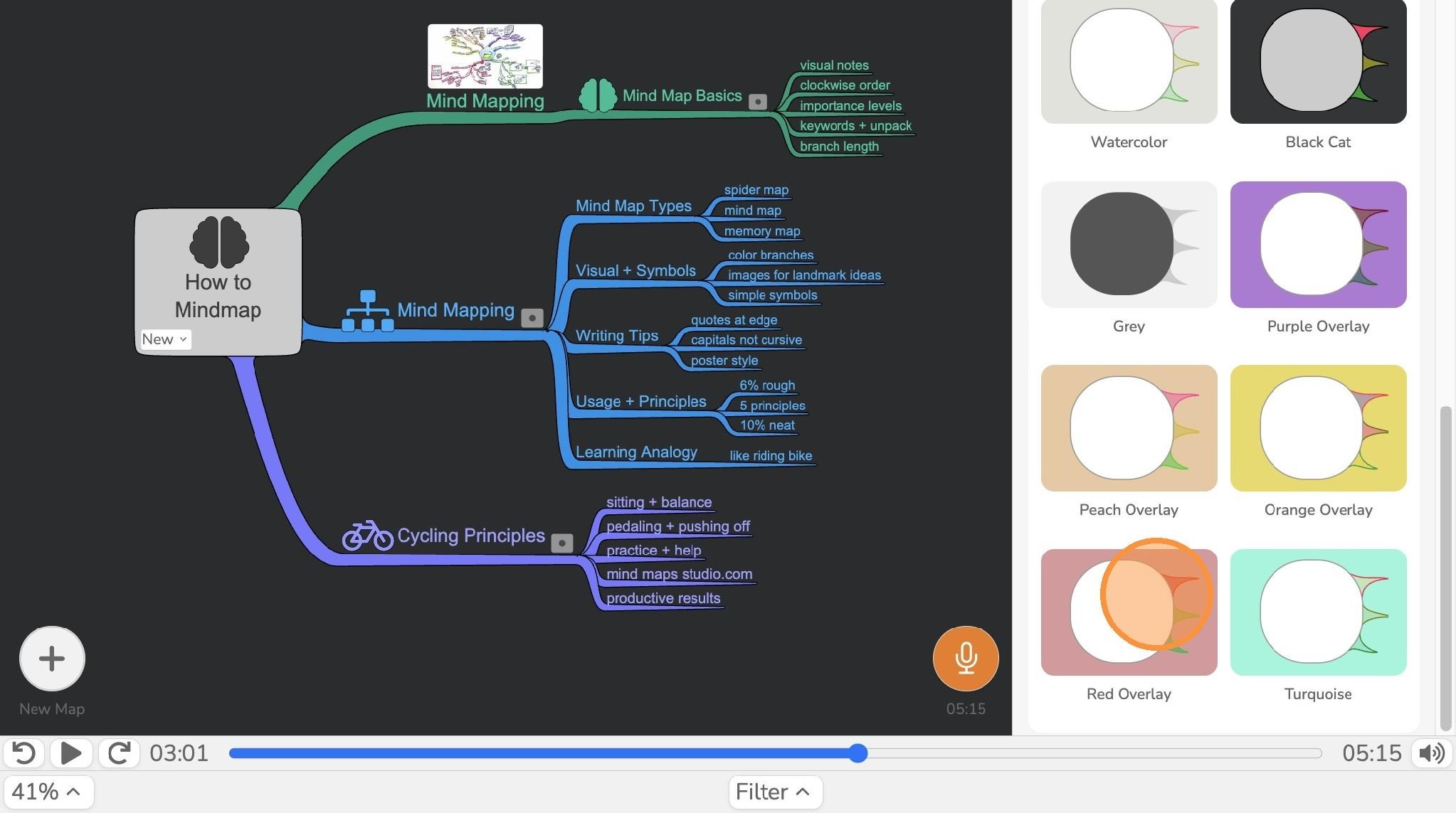Select the Usage + Principles branch
Image resolution: width=1456 pixels, height=813 pixels.
coord(640,401)
